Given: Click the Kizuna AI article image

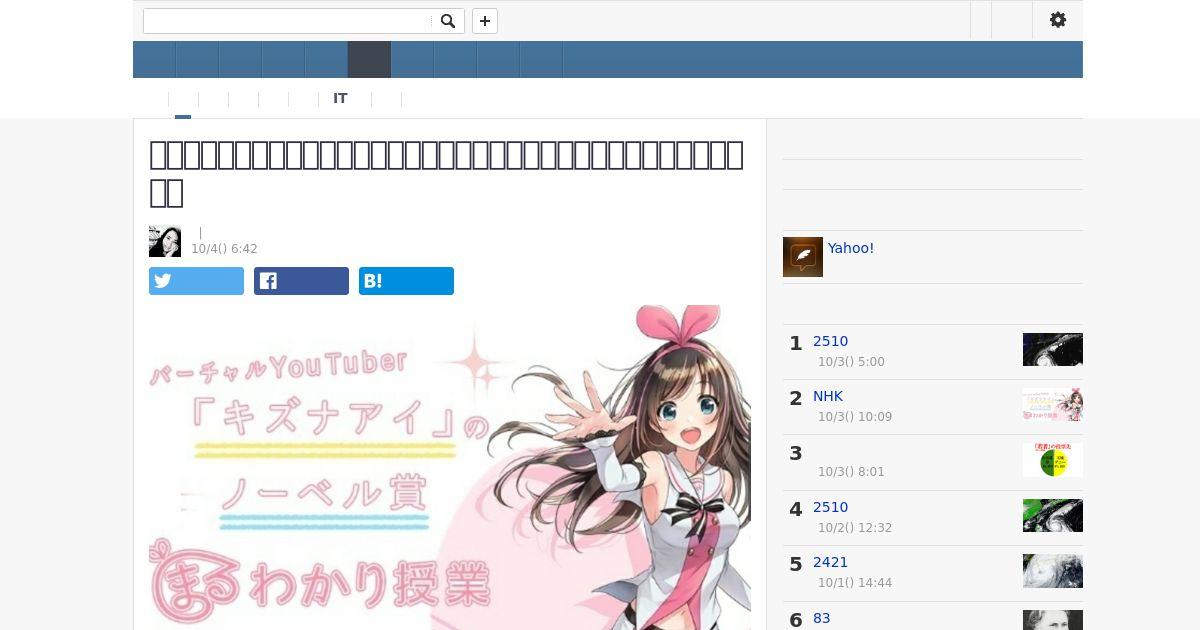Looking at the screenshot, I should pos(450,467).
